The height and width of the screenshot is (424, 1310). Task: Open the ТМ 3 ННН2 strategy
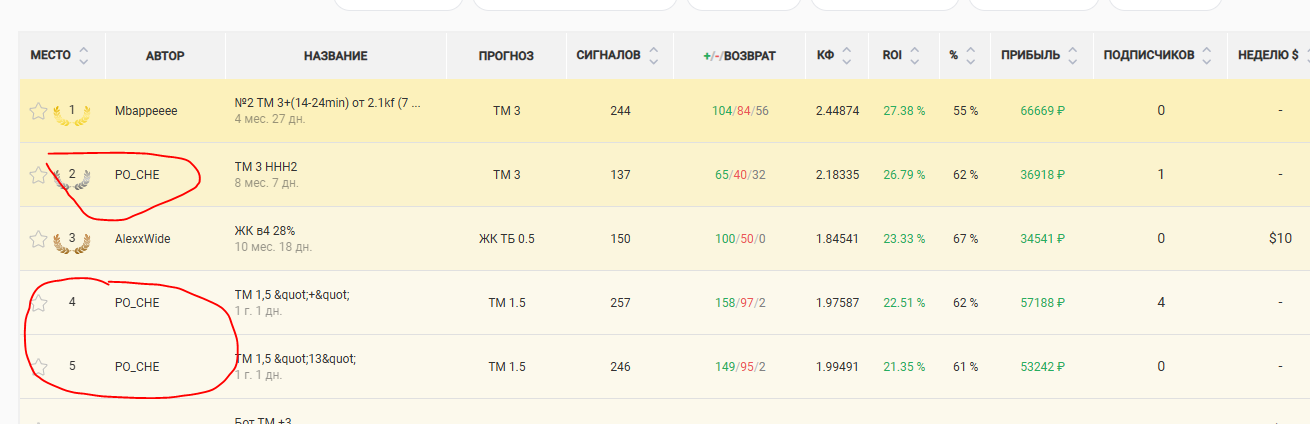pos(266,167)
